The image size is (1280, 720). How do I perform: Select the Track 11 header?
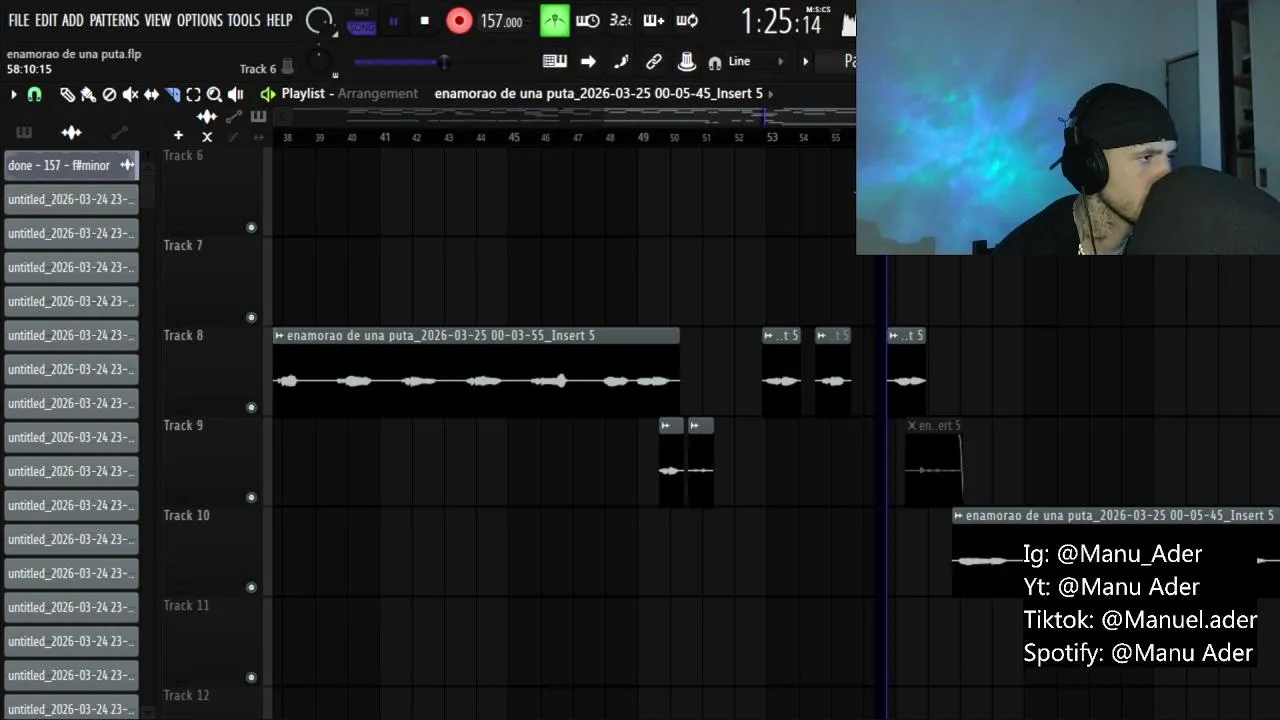[x=211, y=641]
